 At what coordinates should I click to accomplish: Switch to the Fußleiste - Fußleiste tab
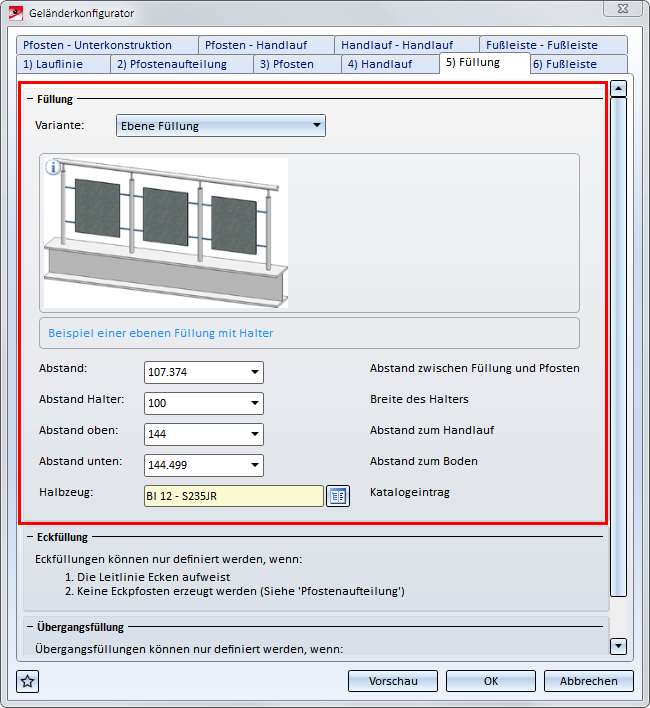coord(553,45)
